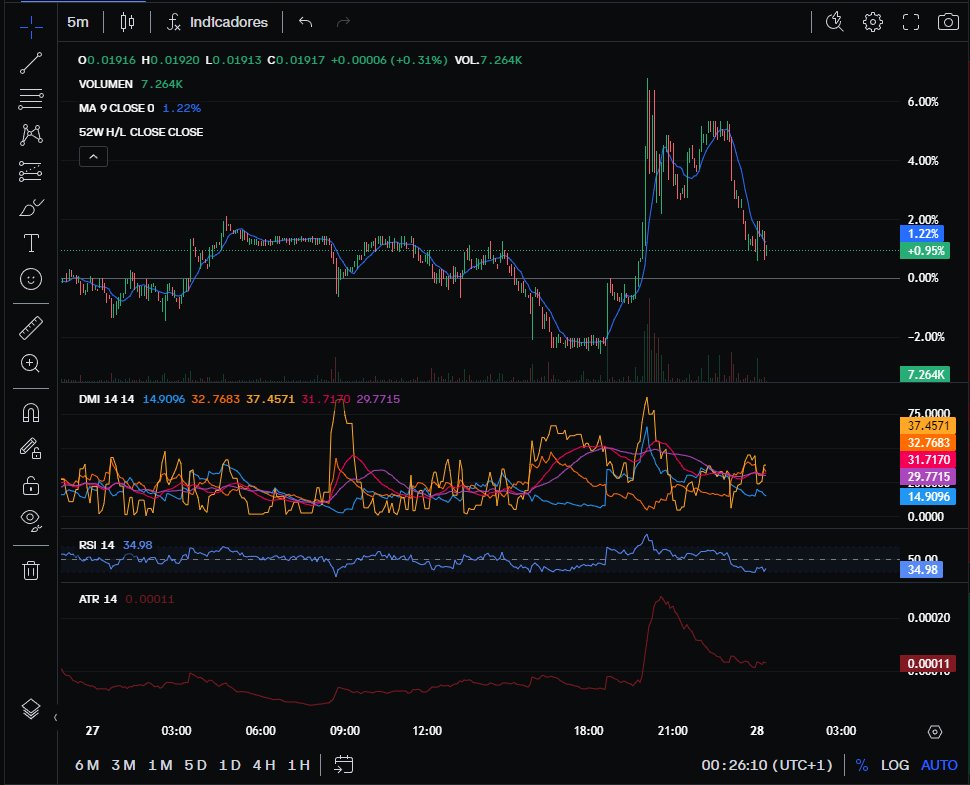Click the 7.264K volume scale label
970x785 pixels.
point(925,374)
